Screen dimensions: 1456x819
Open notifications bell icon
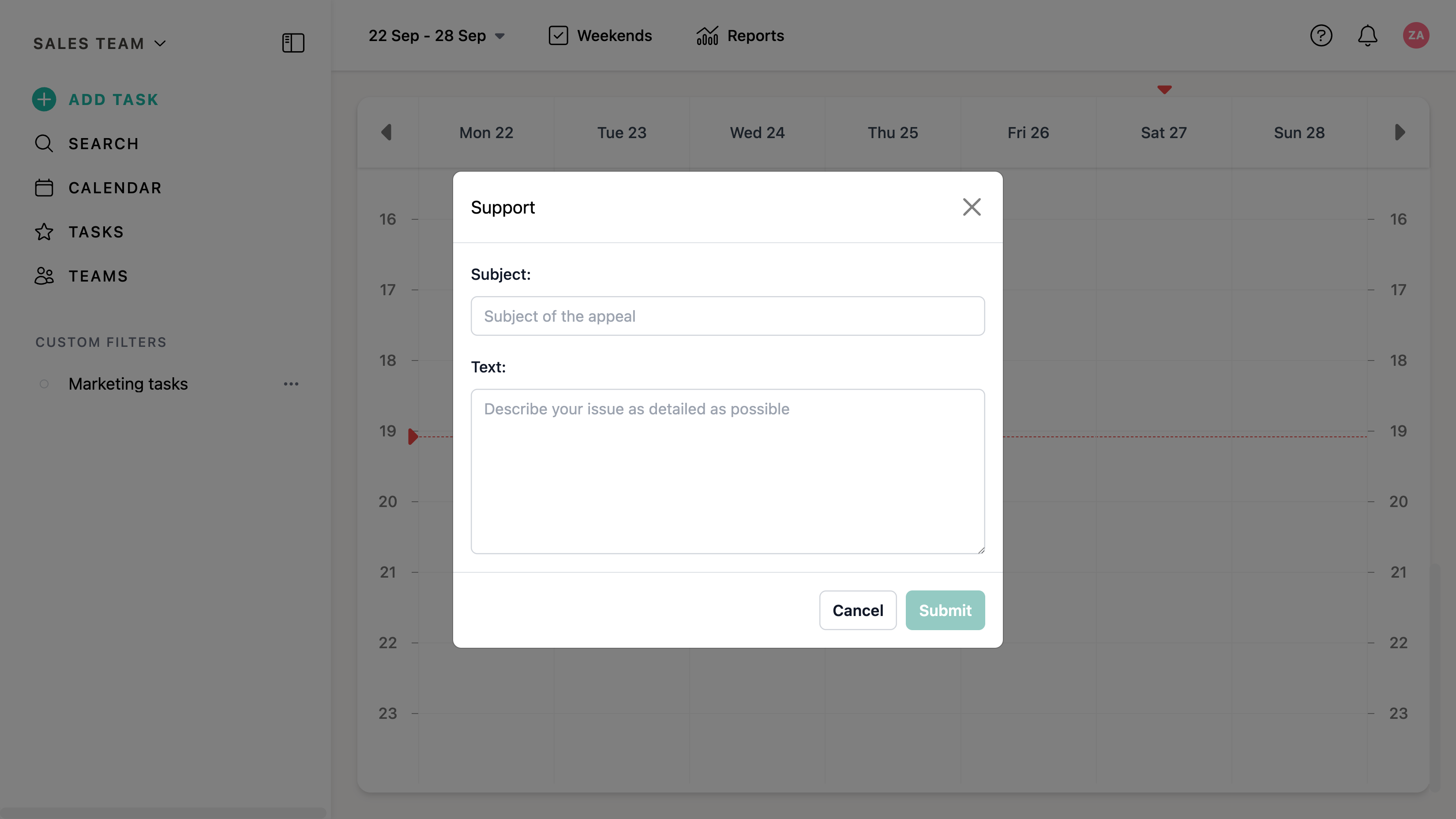1367,36
